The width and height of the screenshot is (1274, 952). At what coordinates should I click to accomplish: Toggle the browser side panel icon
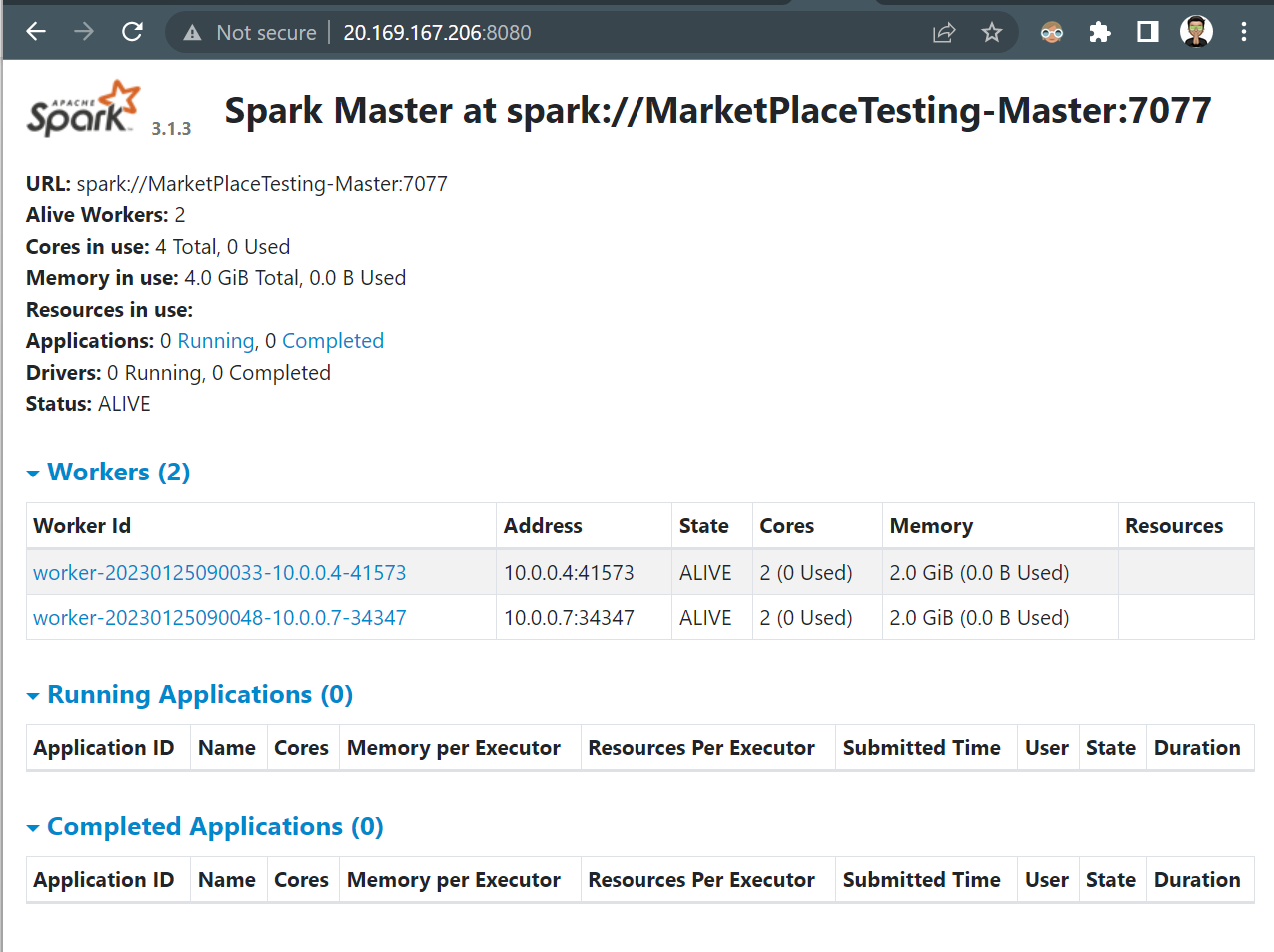[1148, 33]
